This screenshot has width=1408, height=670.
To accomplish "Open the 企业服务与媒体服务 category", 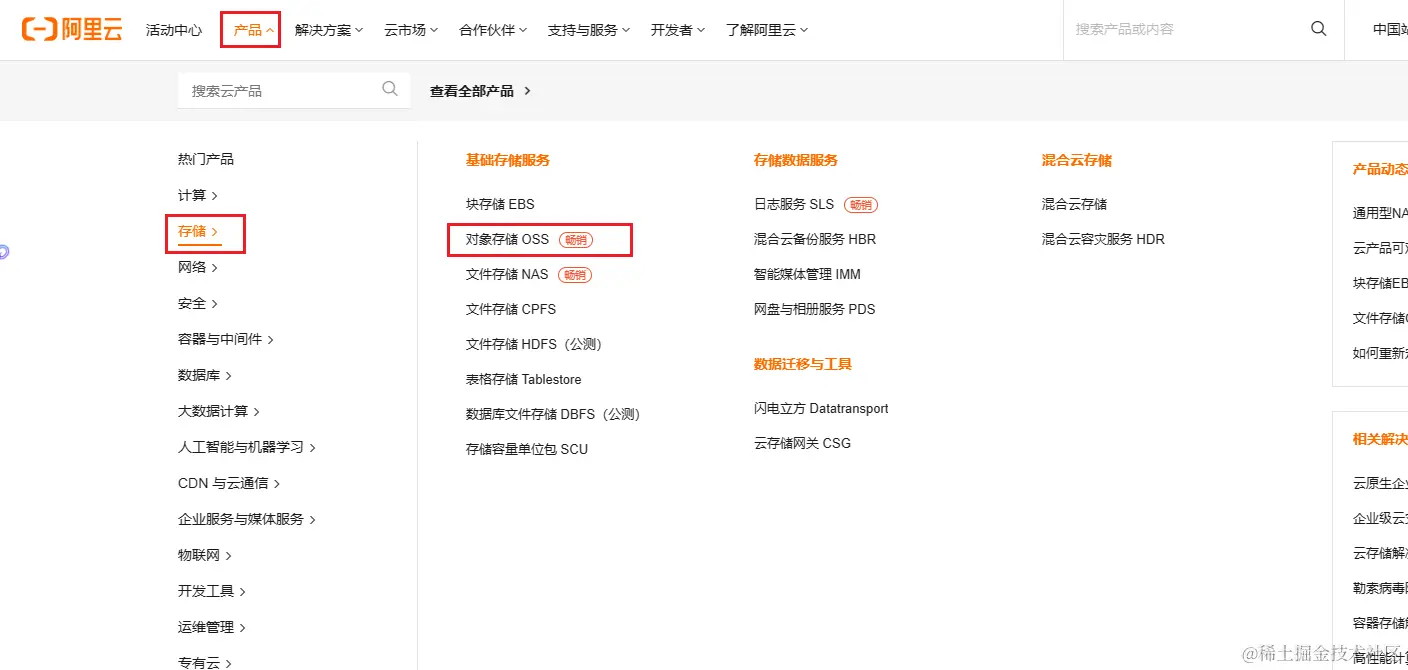I will (247, 519).
